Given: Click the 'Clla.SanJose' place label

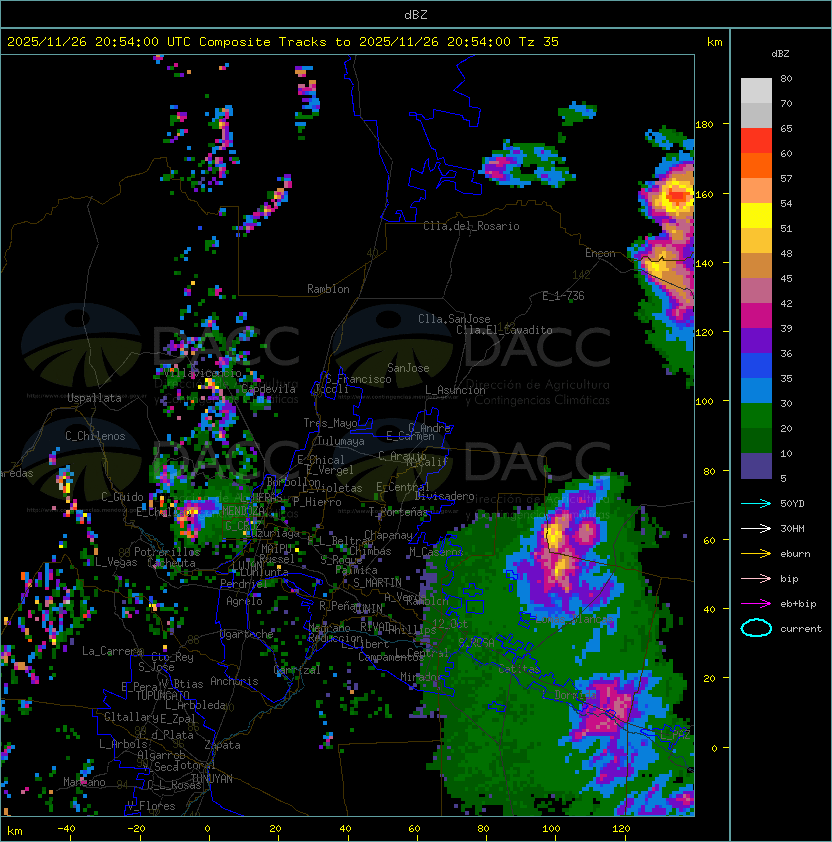Looking at the screenshot, I should point(454,319).
